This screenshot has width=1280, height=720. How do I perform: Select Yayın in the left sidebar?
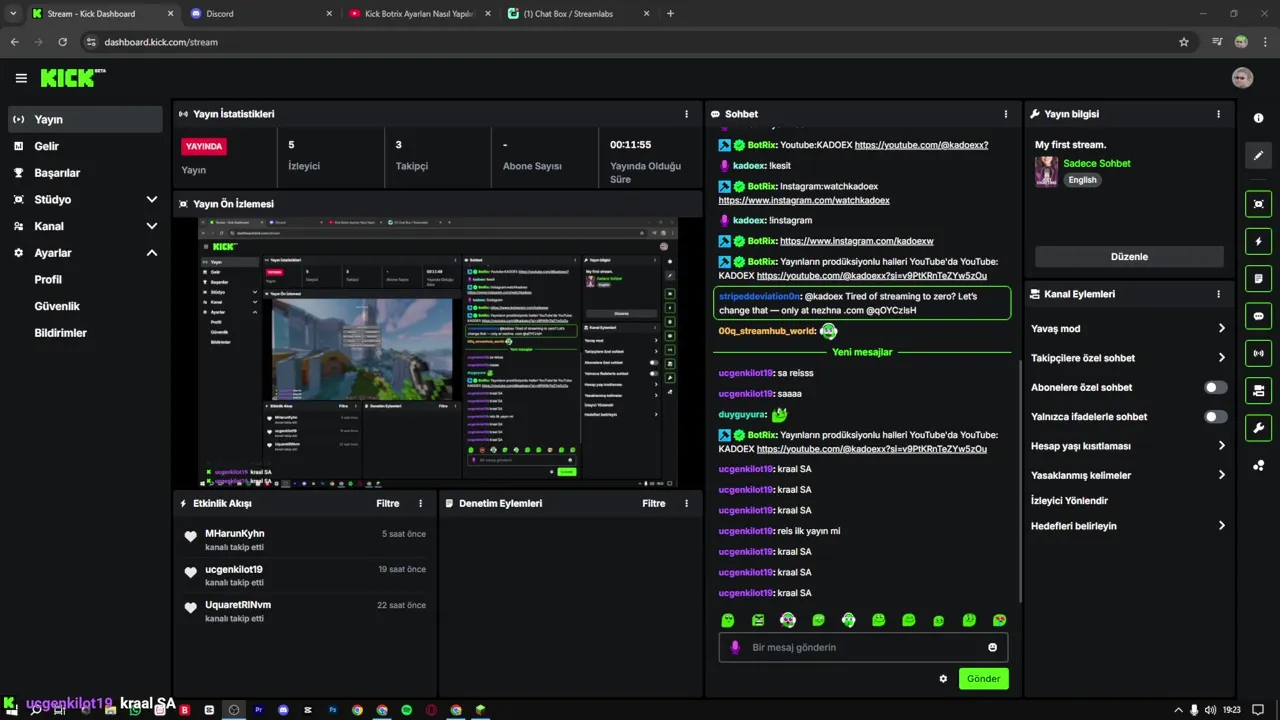(x=85, y=119)
